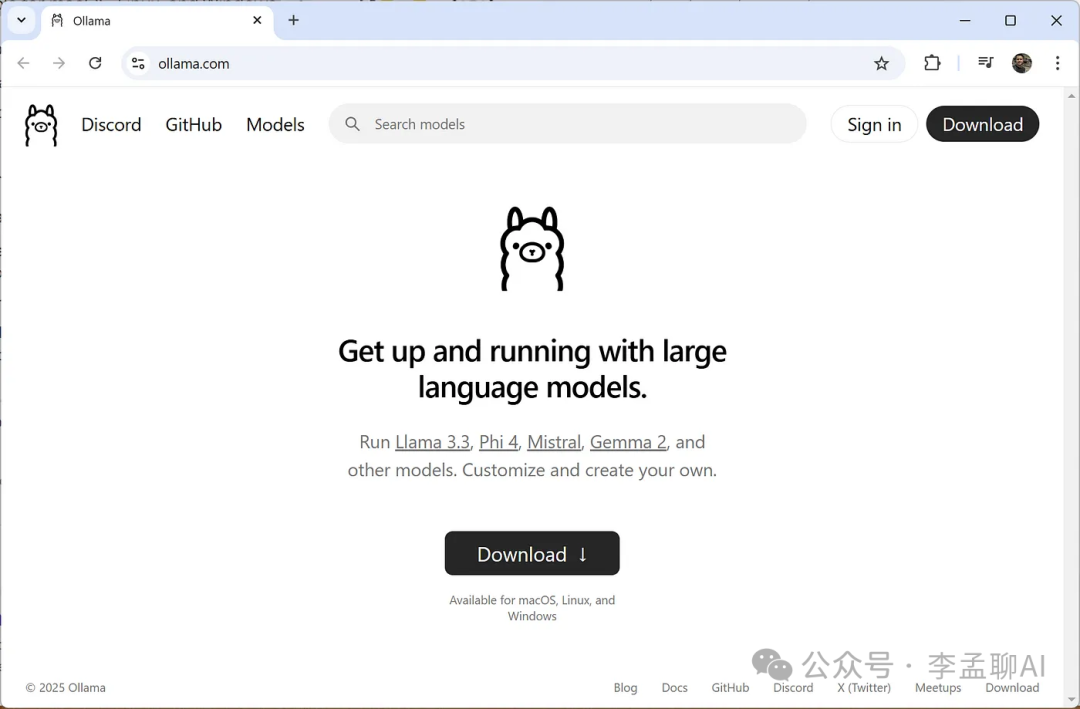This screenshot has height=709, width=1080.
Task: Maximize the Chrome window
Action: click(x=1010, y=21)
